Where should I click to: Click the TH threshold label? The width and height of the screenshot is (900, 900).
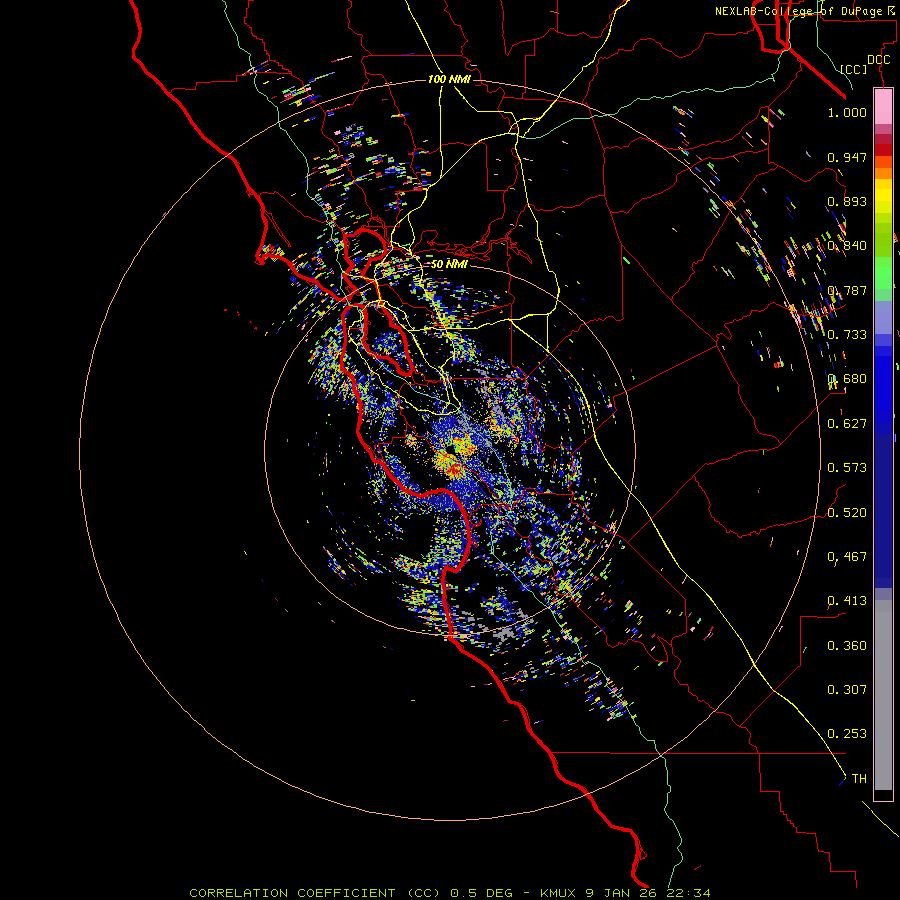point(859,779)
